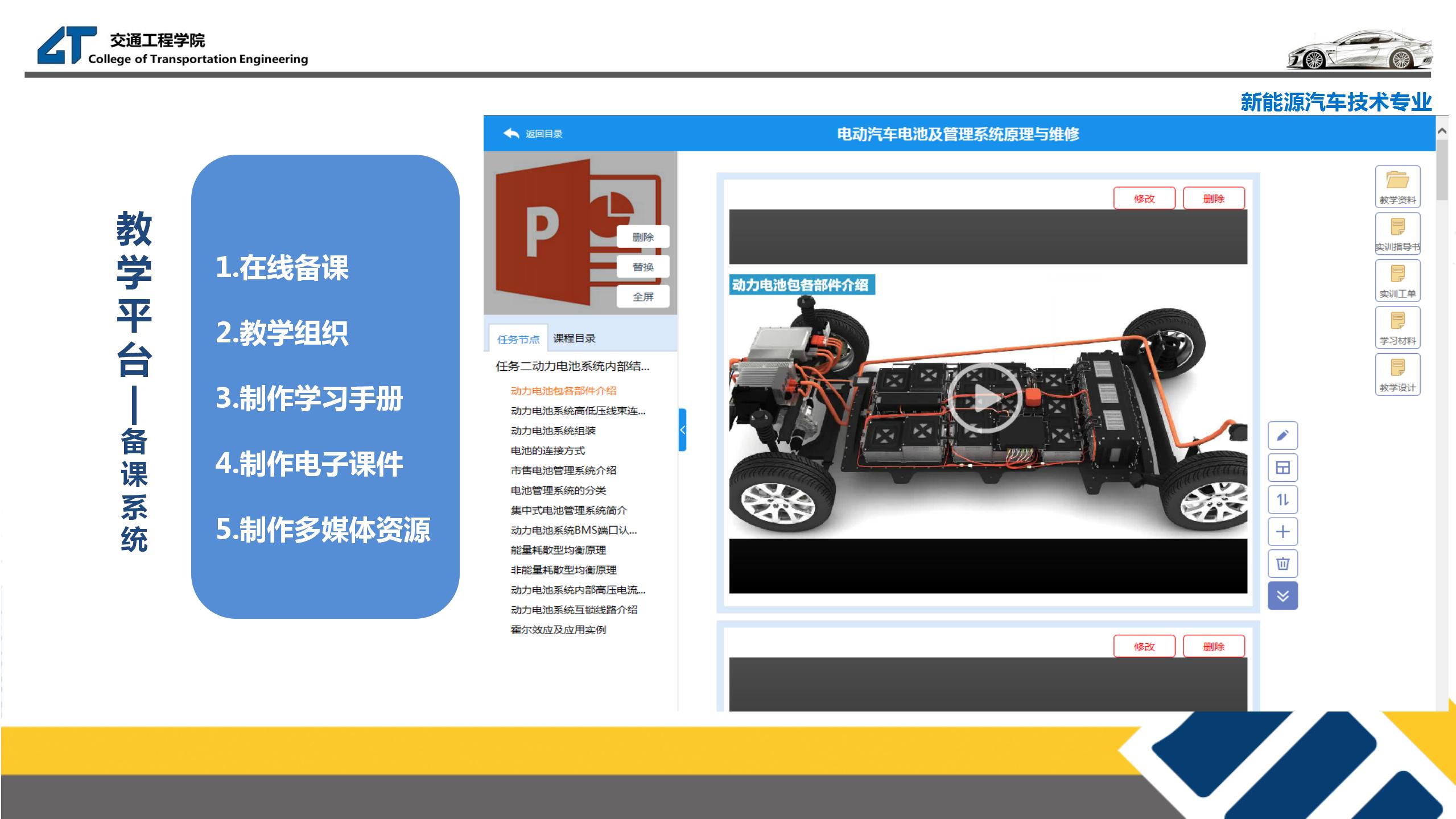
Task: Select 电池的连接方式 in the task list
Action: (547, 450)
